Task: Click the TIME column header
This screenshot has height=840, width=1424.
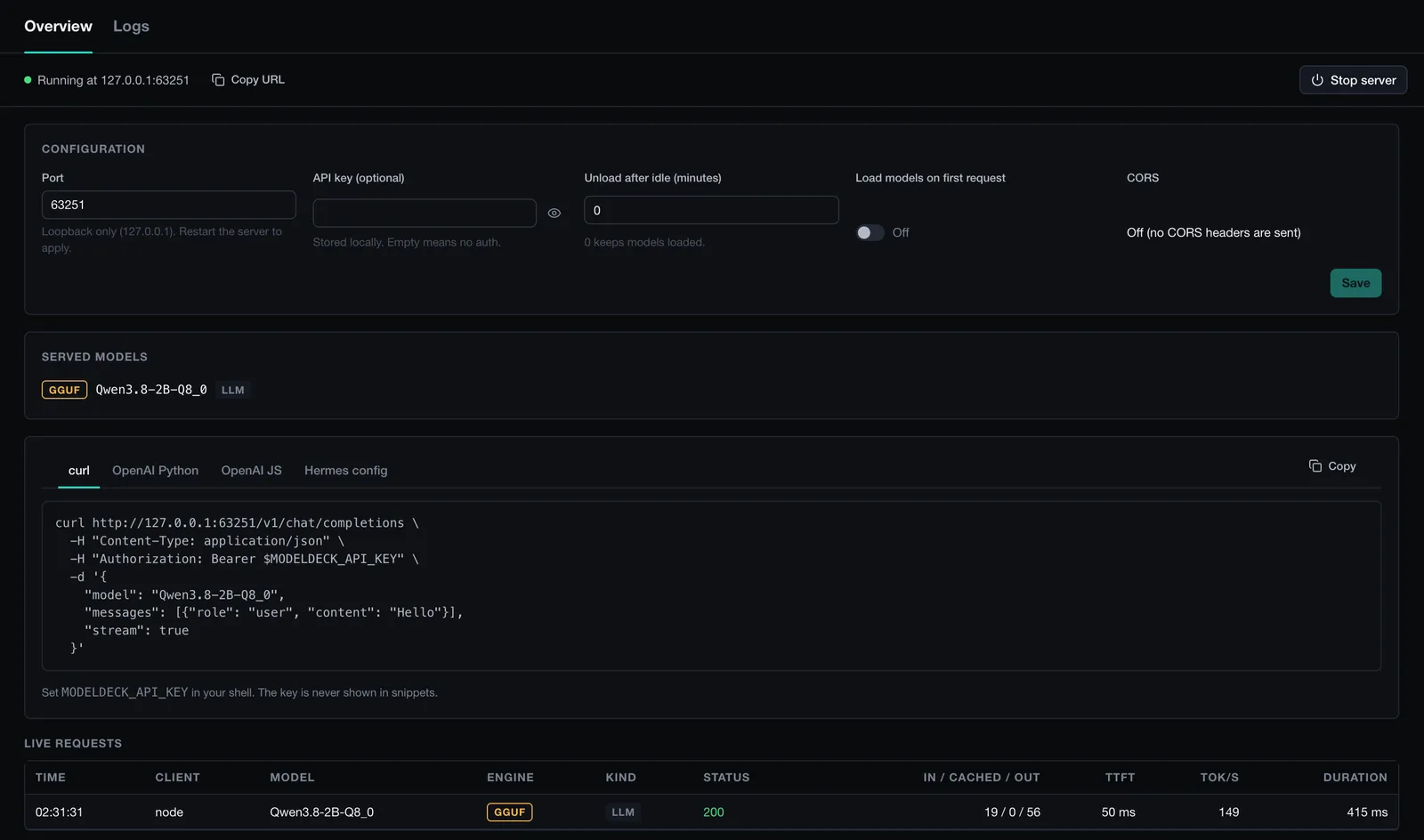Action: [51, 777]
